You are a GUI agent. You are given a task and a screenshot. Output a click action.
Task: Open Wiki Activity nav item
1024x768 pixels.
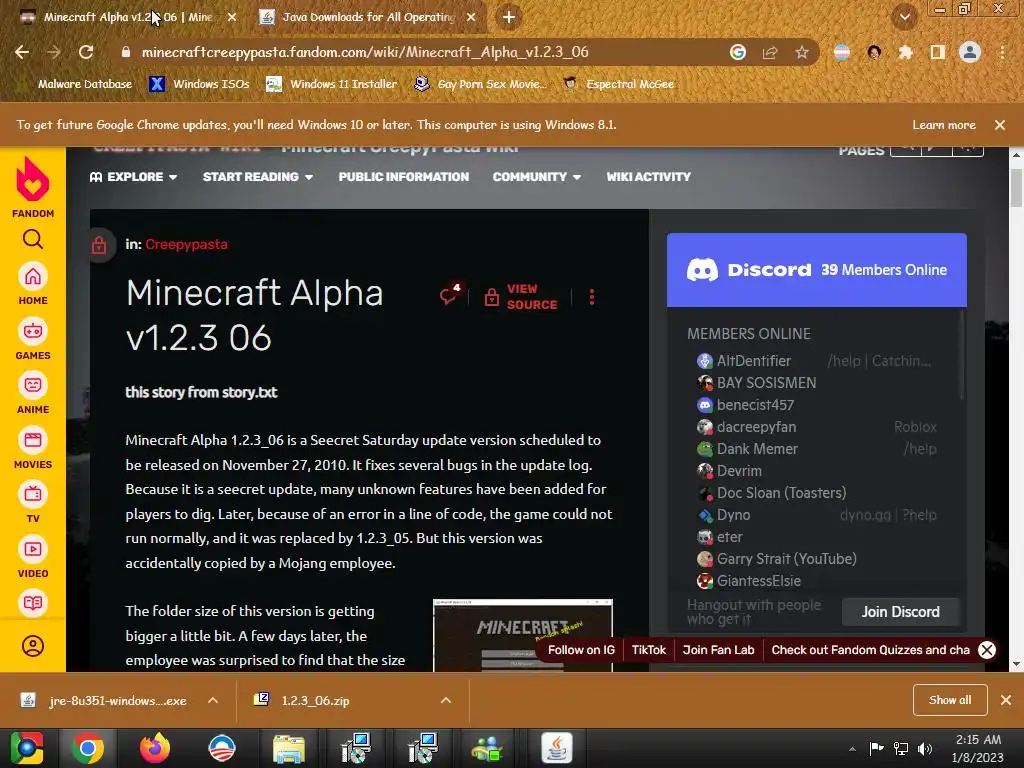648,177
